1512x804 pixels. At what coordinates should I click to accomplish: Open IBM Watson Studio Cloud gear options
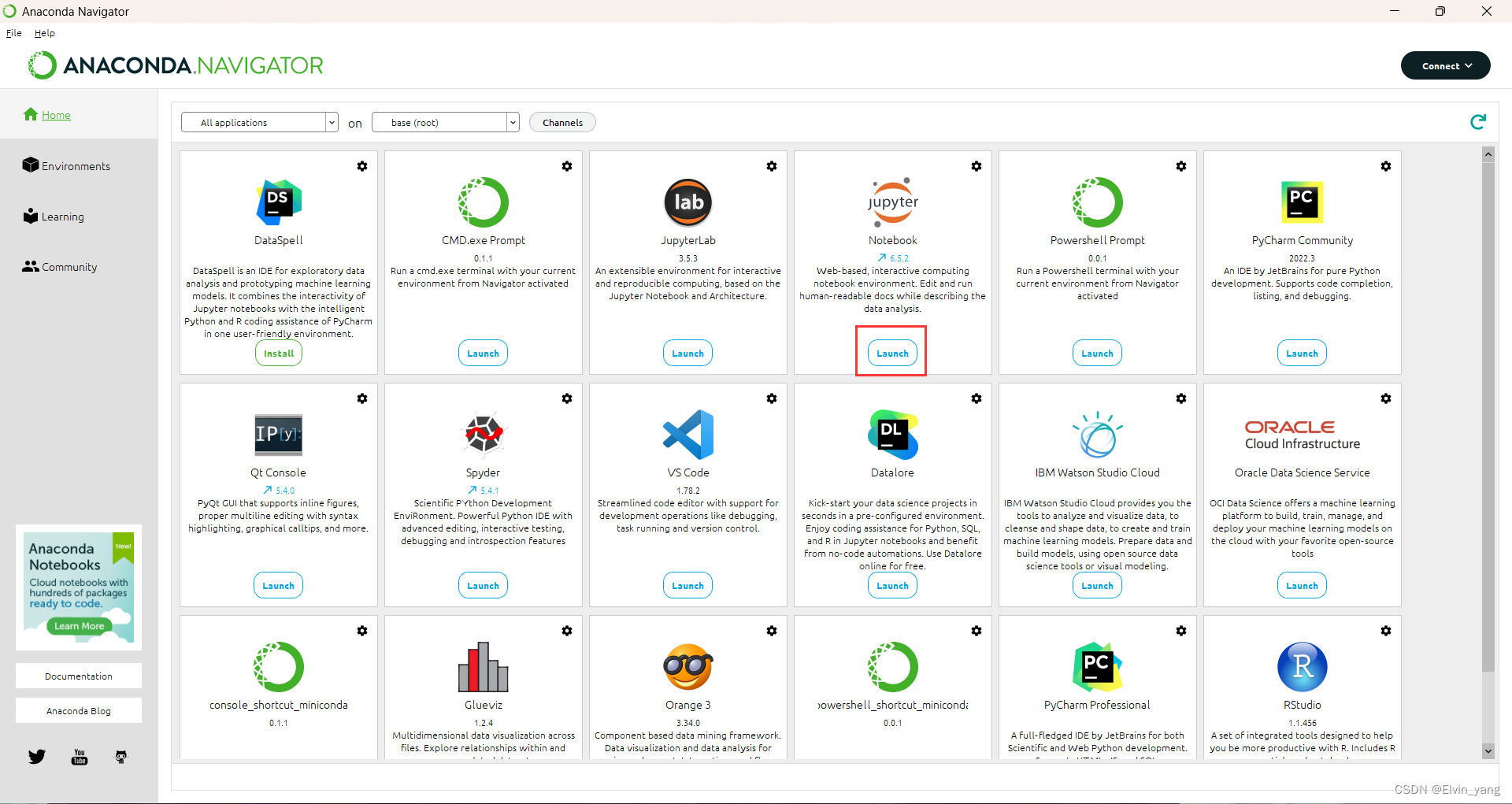pyautogui.click(x=1181, y=398)
